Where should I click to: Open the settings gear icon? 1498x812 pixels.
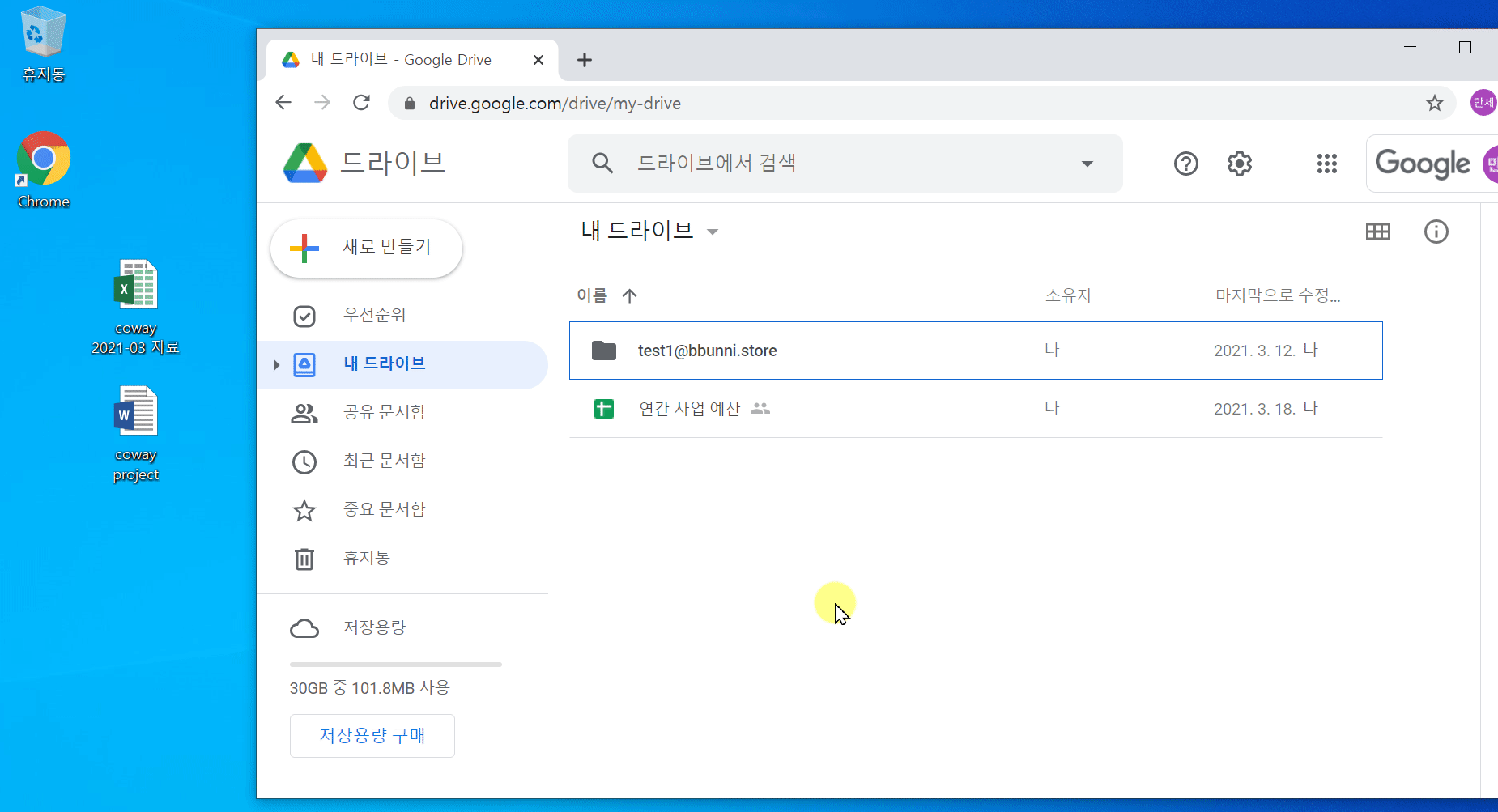coord(1240,164)
